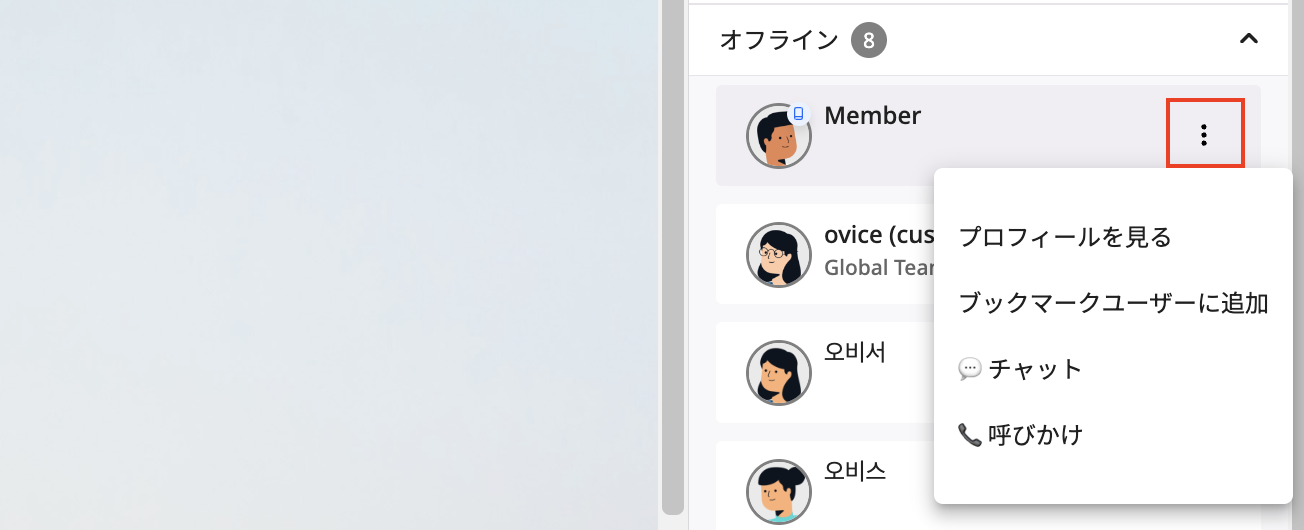Click the Member user name
The width and height of the screenshot is (1304, 530).
click(x=872, y=116)
